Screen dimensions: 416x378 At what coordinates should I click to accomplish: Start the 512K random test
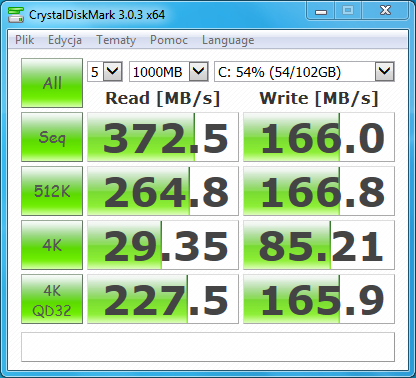52,191
